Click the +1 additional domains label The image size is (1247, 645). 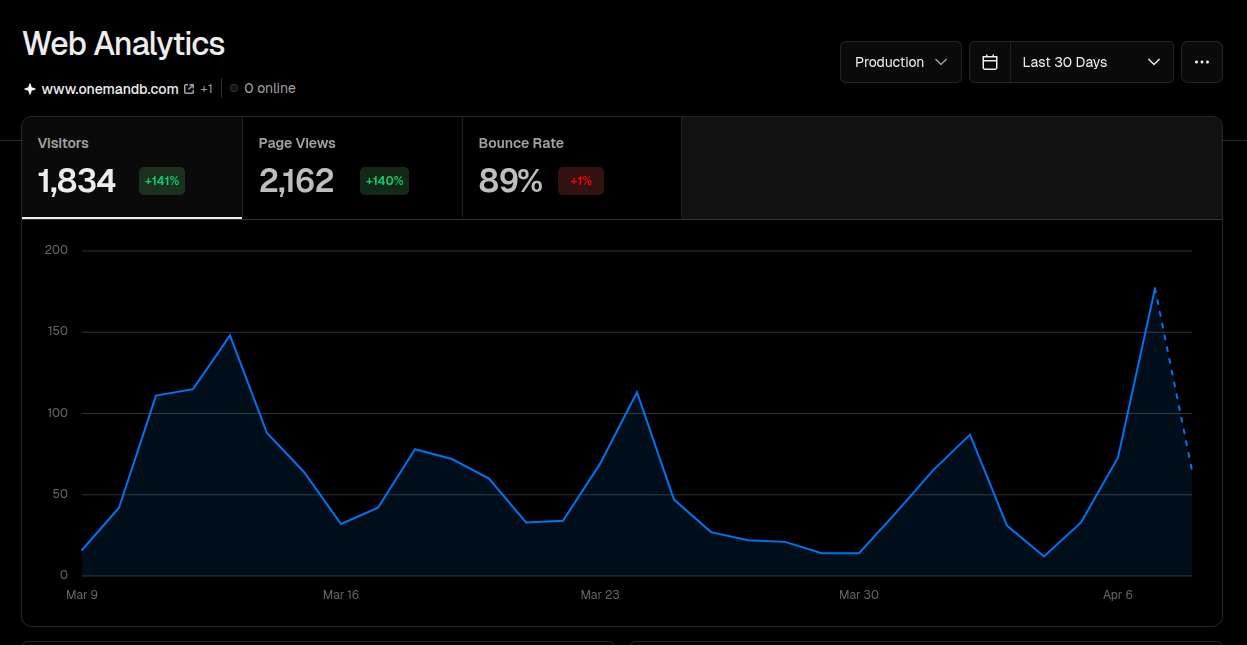tap(206, 89)
